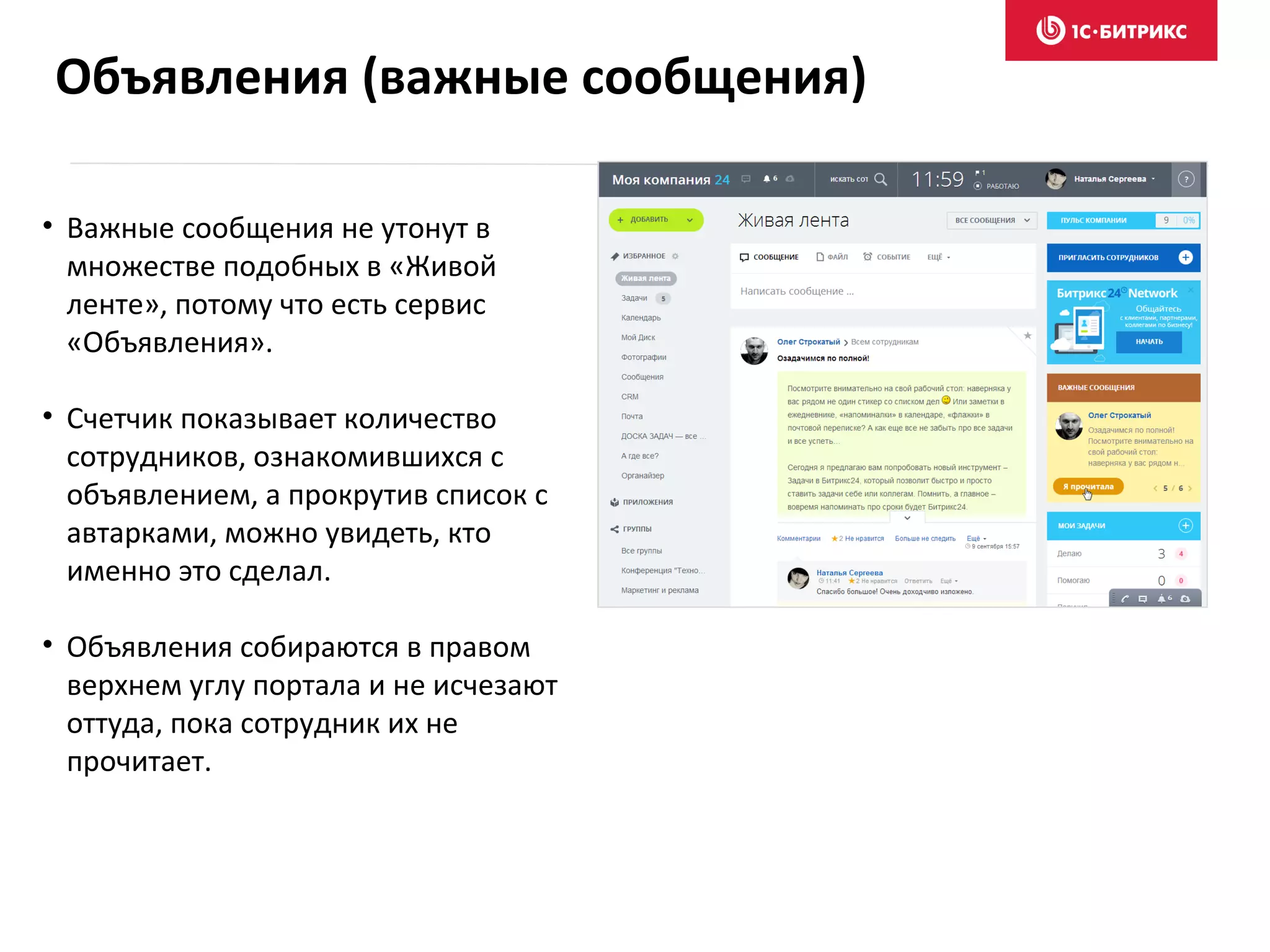The image size is (1270, 952).
Task: Open Почта in left menu
Action: (632, 416)
